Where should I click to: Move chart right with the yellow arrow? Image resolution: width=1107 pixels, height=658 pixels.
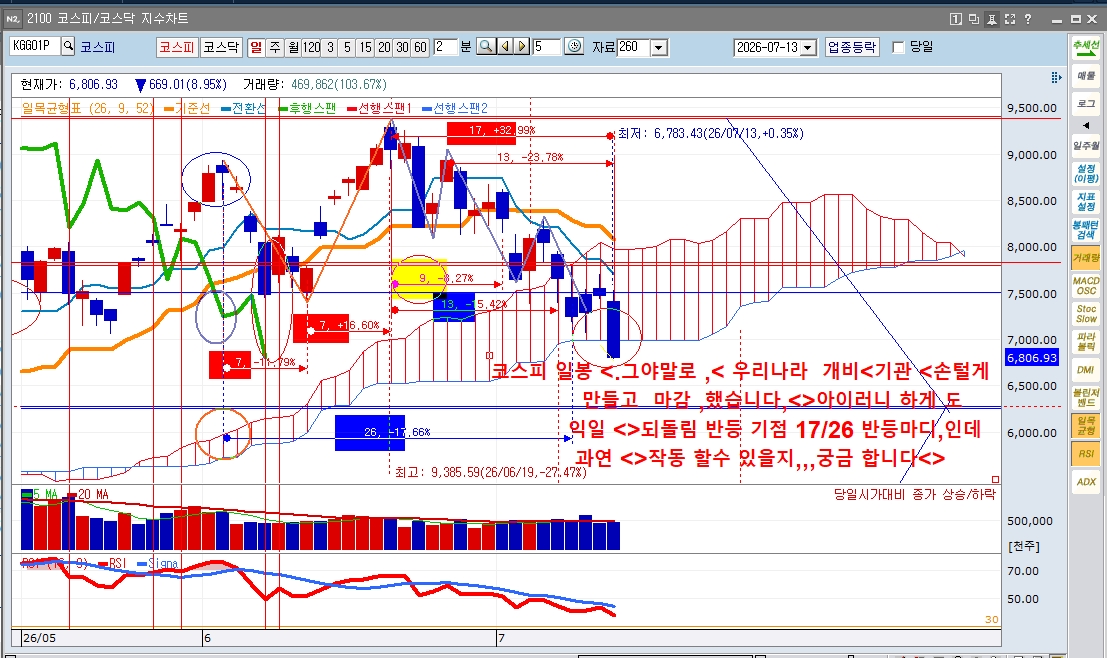(x=522, y=47)
